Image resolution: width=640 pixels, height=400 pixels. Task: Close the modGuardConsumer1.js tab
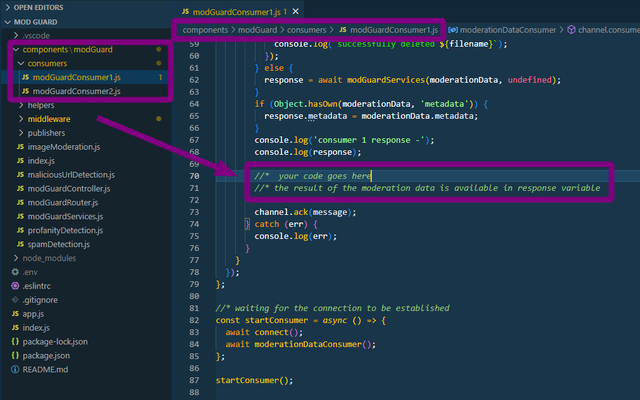pyautogui.click(x=296, y=11)
